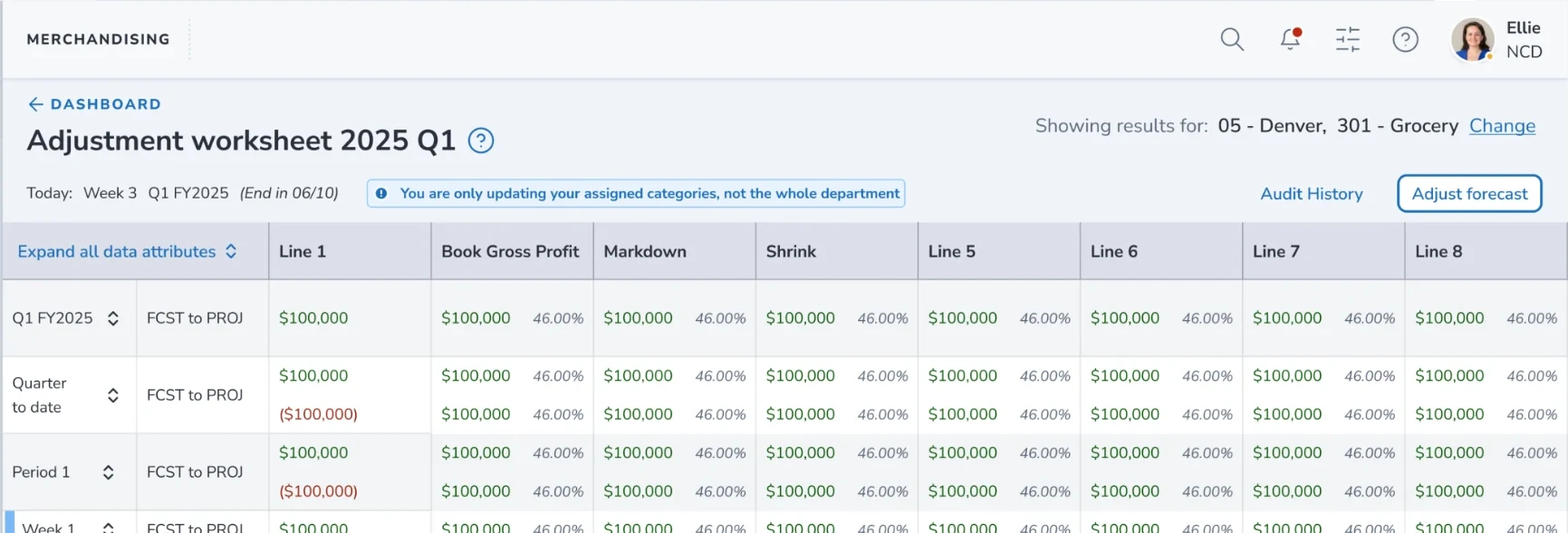The width and height of the screenshot is (1568, 533).
Task: Click Markdown $100,000 in Q1 FY2025 row
Action: (x=638, y=318)
